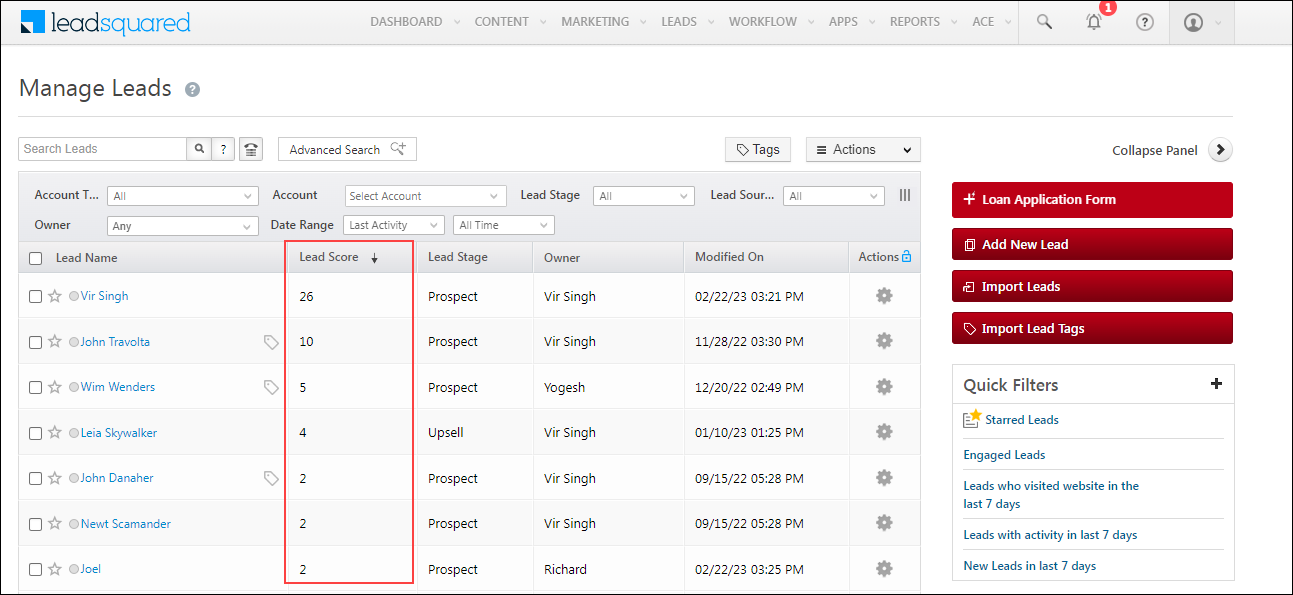Open the Lead Stage filter dropdown
The image size is (1293, 595).
(643, 195)
